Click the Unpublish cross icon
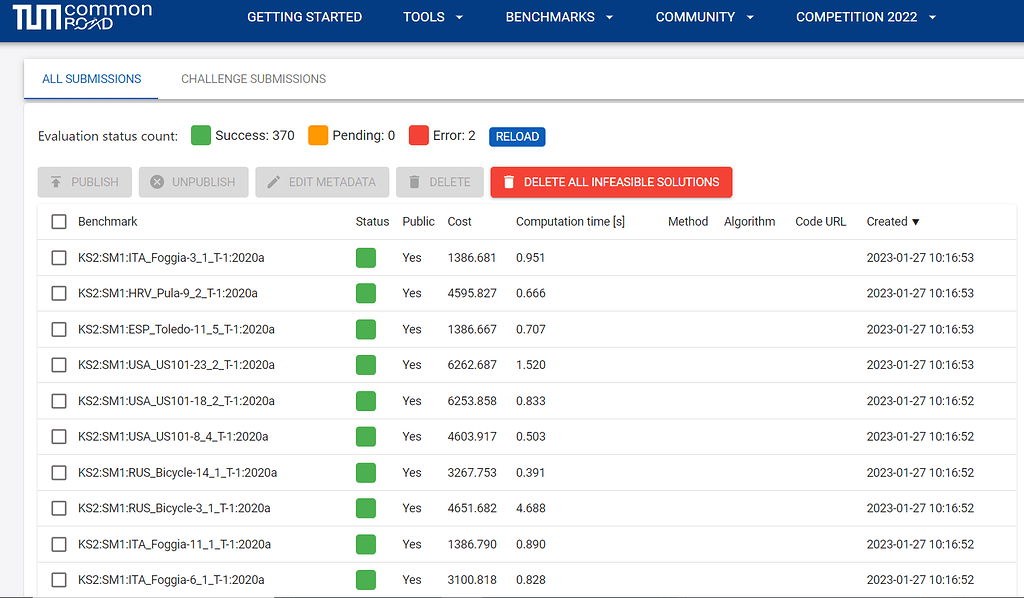This screenshot has height=598, width=1024. (157, 182)
